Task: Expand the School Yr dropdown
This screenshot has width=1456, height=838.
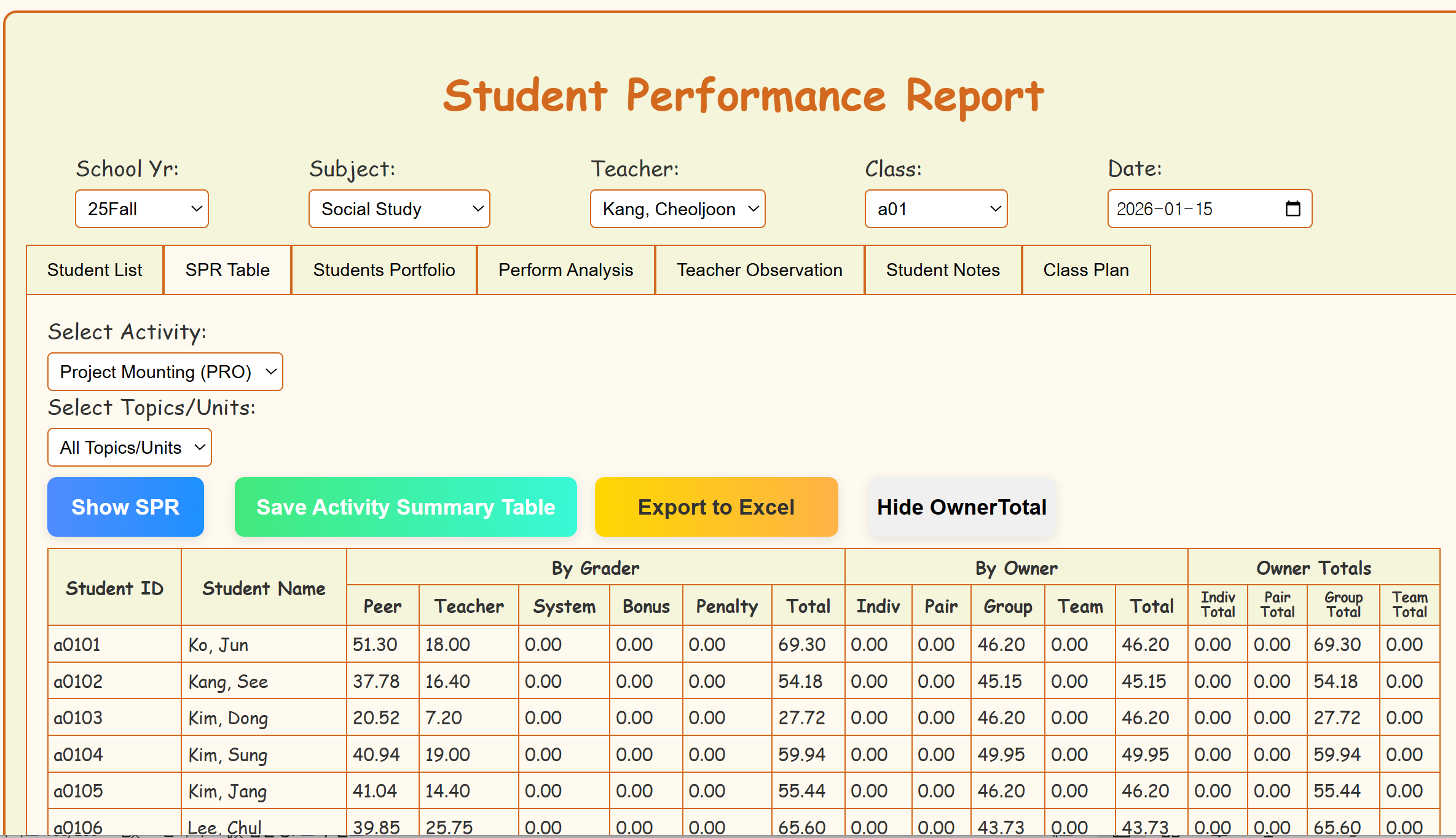Action: [141, 209]
